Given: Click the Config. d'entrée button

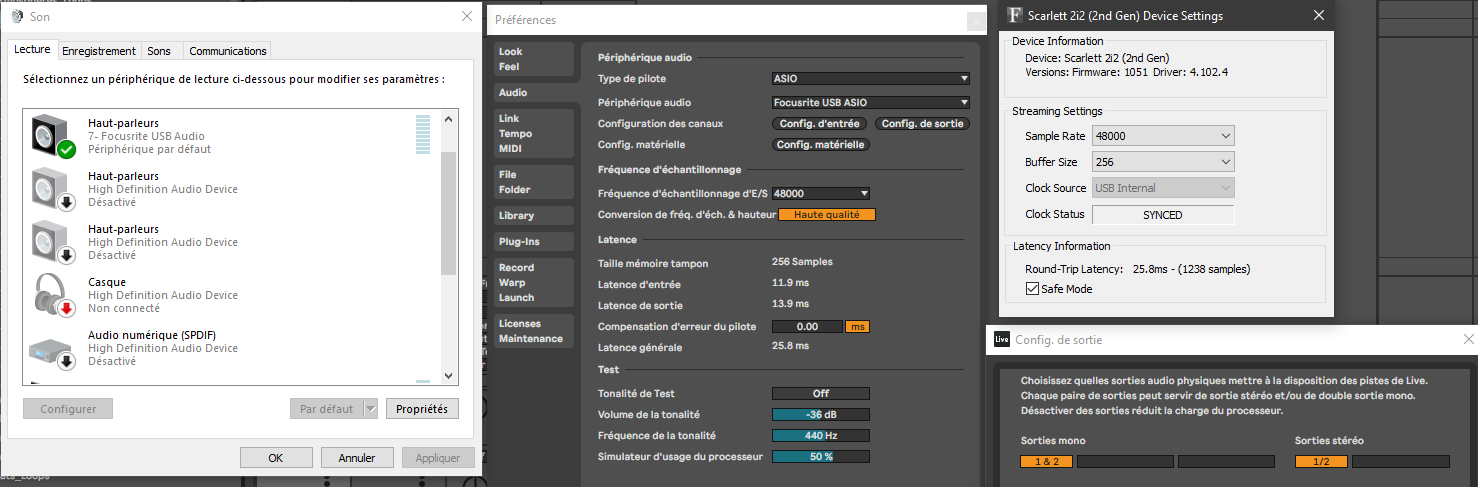Looking at the screenshot, I should click(x=819, y=124).
